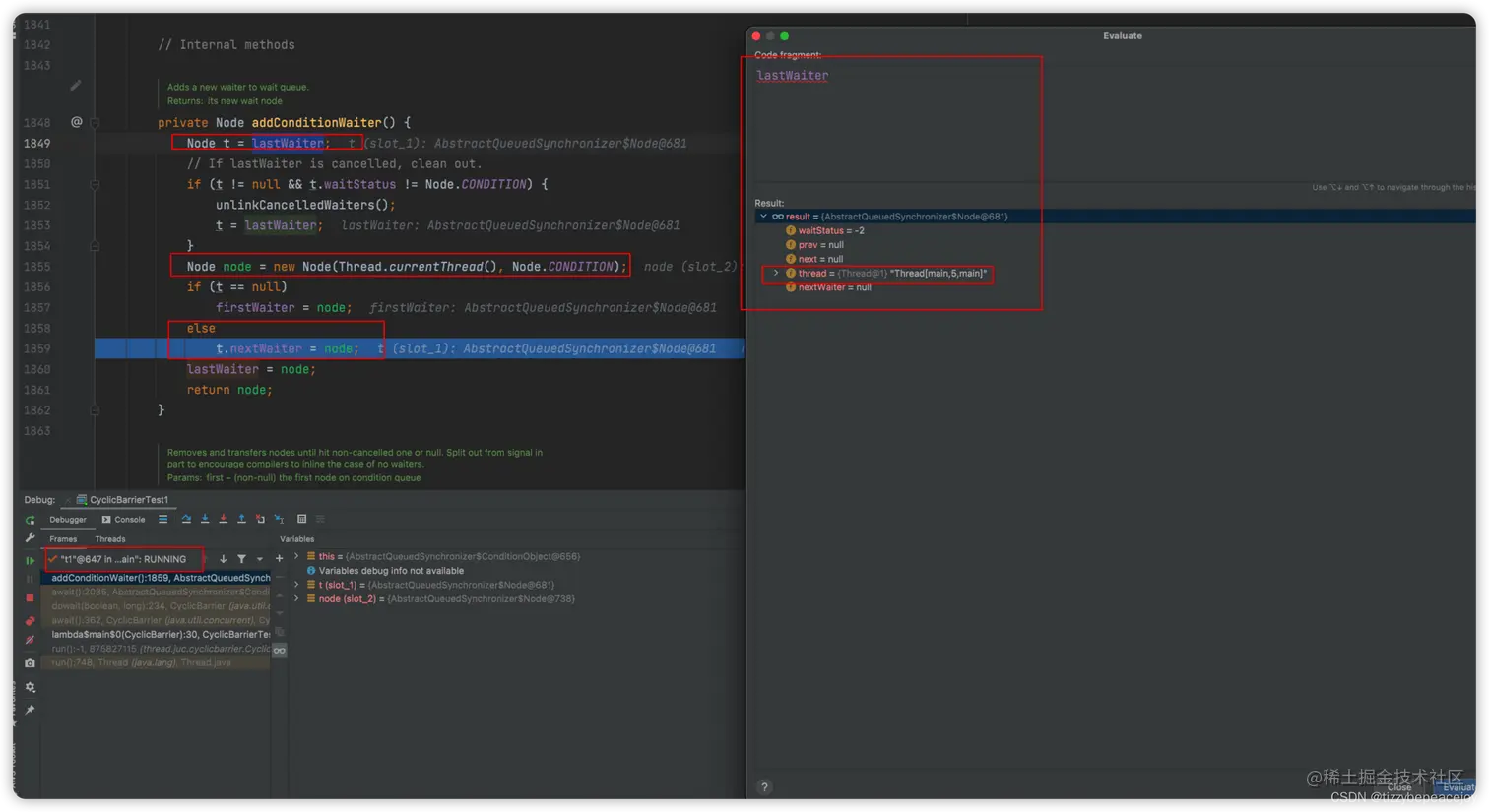Open the wrench configuration icon in Debug panel

point(30,538)
